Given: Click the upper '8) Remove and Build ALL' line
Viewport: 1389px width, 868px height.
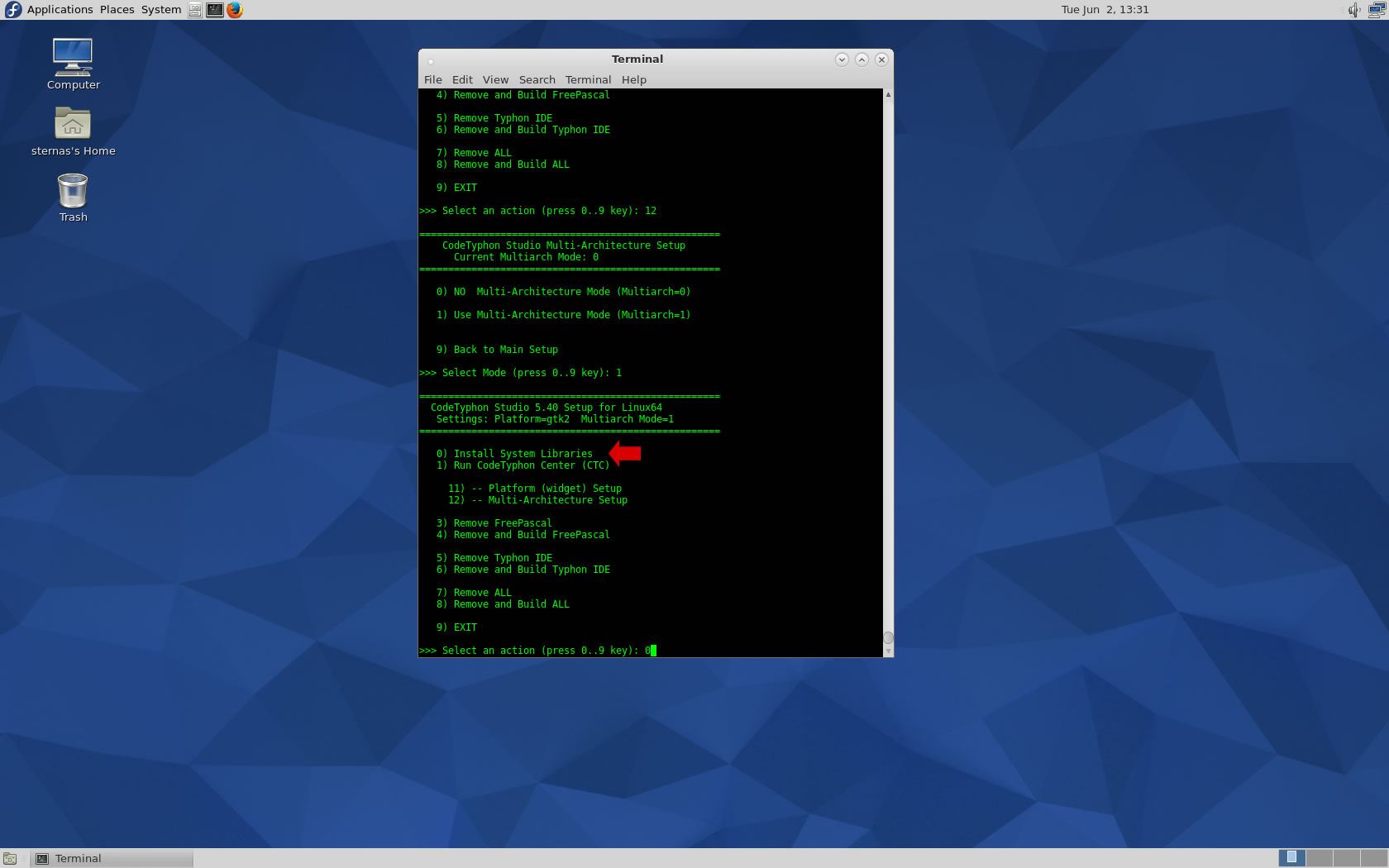Looking at the screenshot, I should tap(503, 165).
